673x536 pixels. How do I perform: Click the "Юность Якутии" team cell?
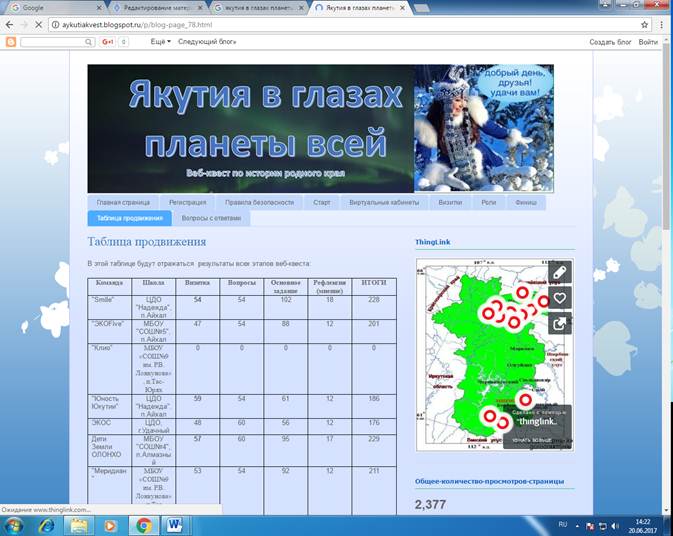[109, 406]
